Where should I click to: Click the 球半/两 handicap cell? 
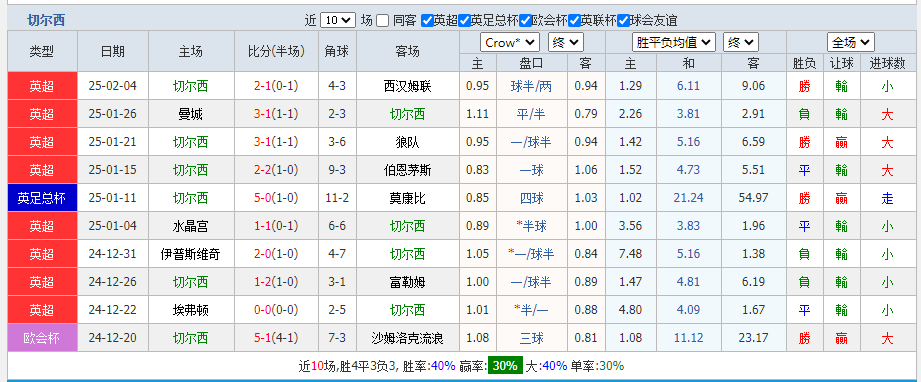coord(532,86)
